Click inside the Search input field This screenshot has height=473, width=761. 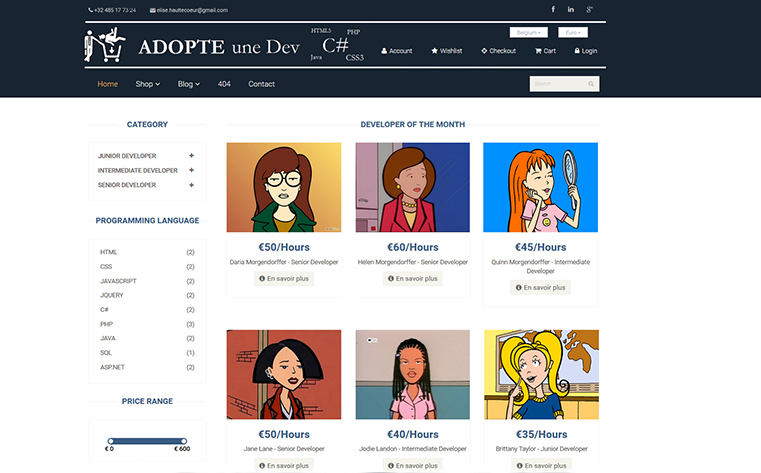click(x=558, y=84)
